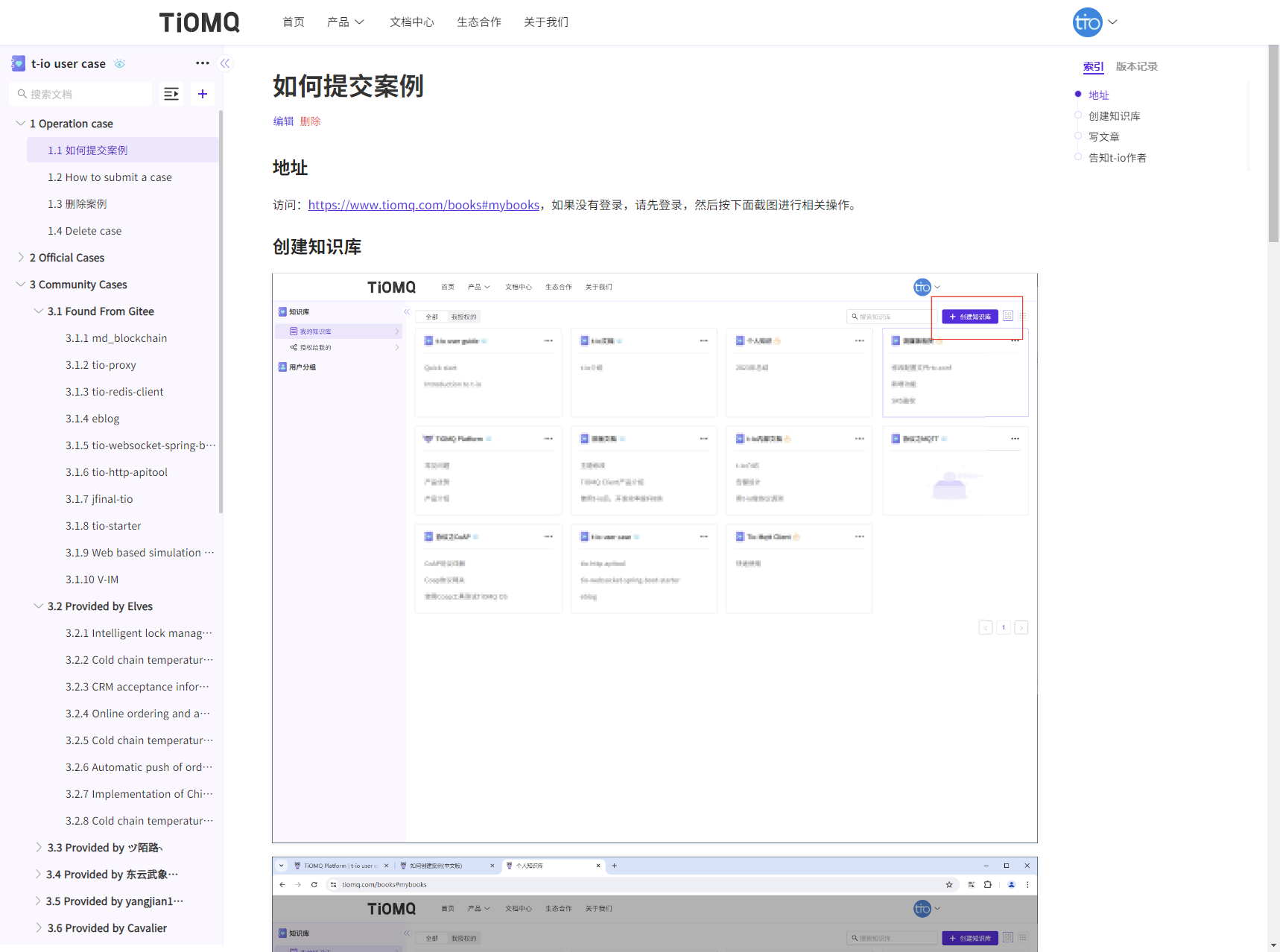1280x952 pixels.
Task: Go to 首页 in top navigation
Action: click(294, 22)
